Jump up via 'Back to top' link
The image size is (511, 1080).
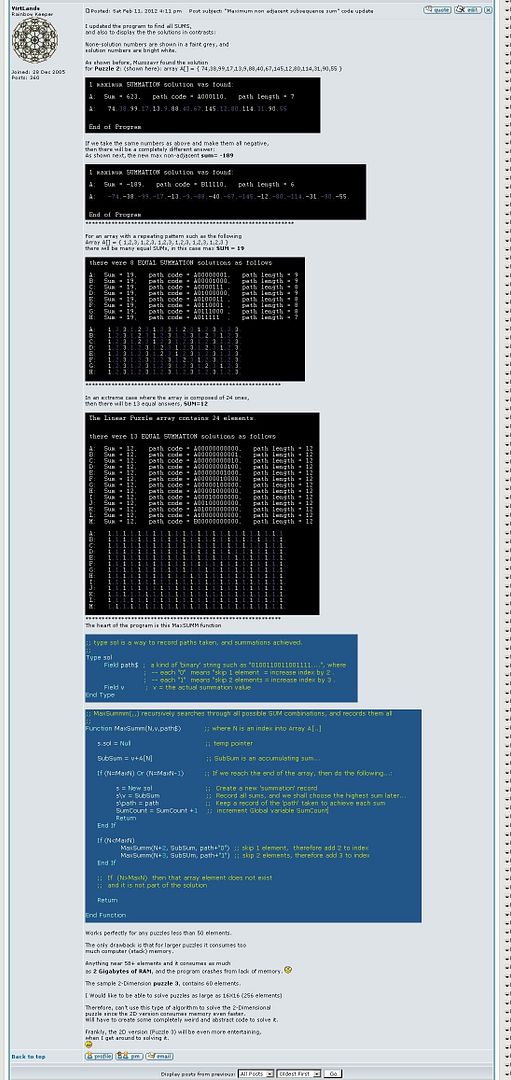point(28,1057)
